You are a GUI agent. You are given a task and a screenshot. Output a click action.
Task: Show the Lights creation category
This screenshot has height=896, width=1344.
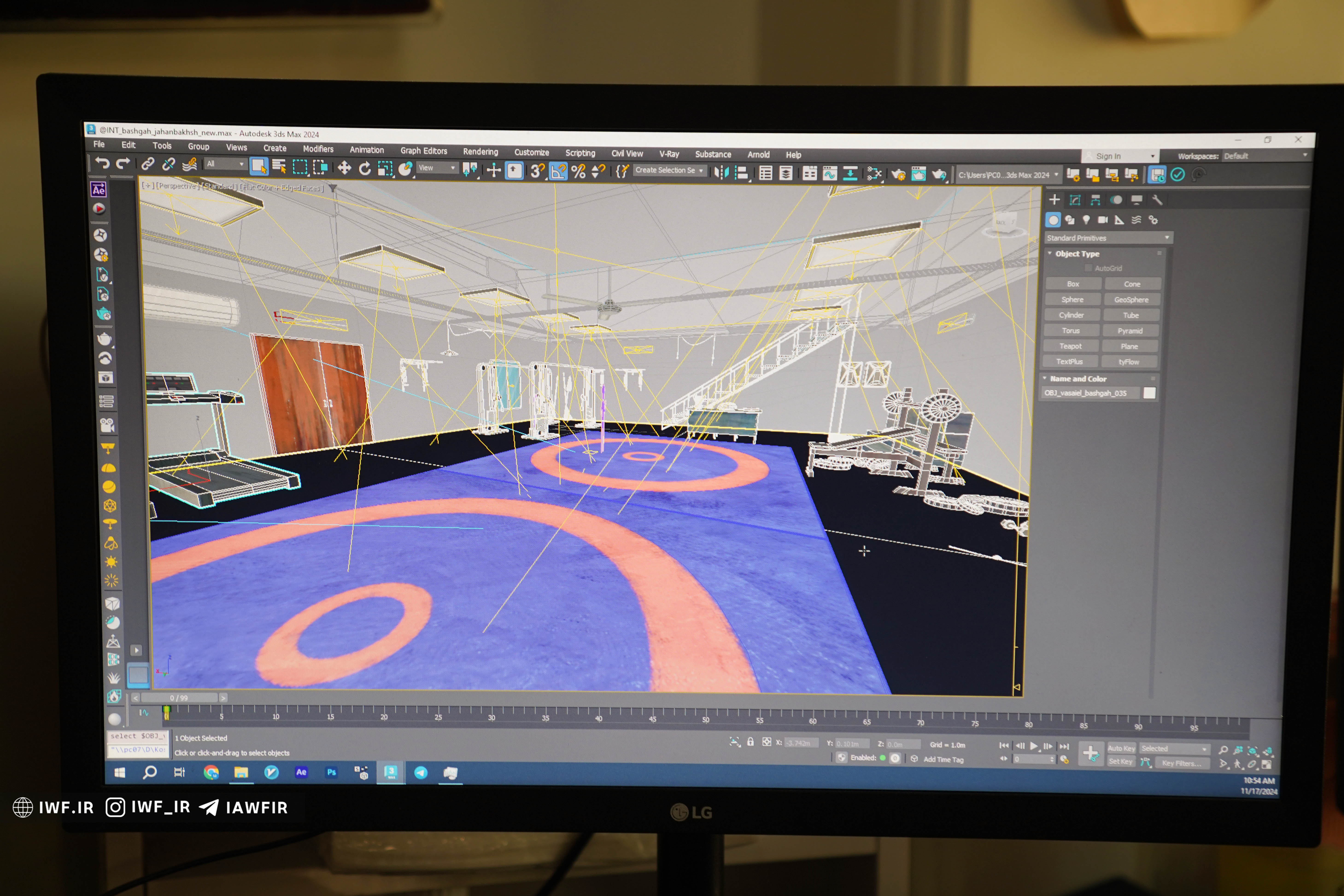1086,220
